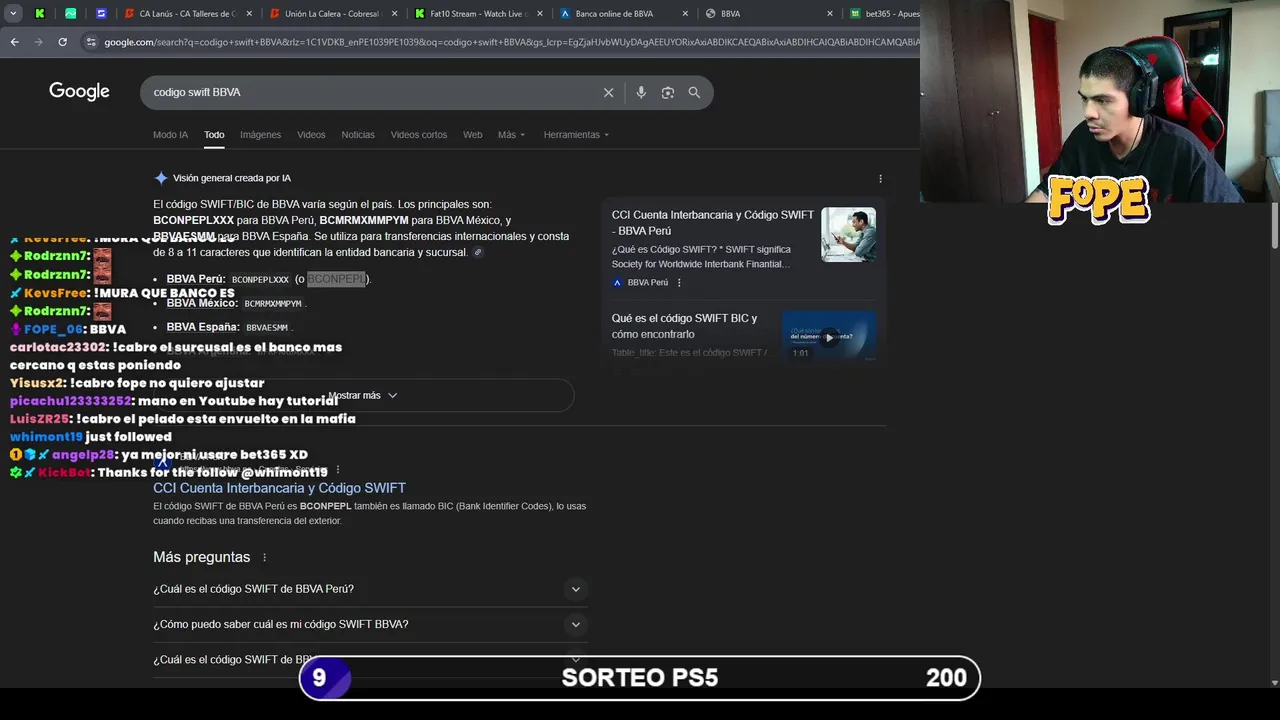Close the Banca online de BBVA tab
This screenshot has height=720, width=1280.
685,14
